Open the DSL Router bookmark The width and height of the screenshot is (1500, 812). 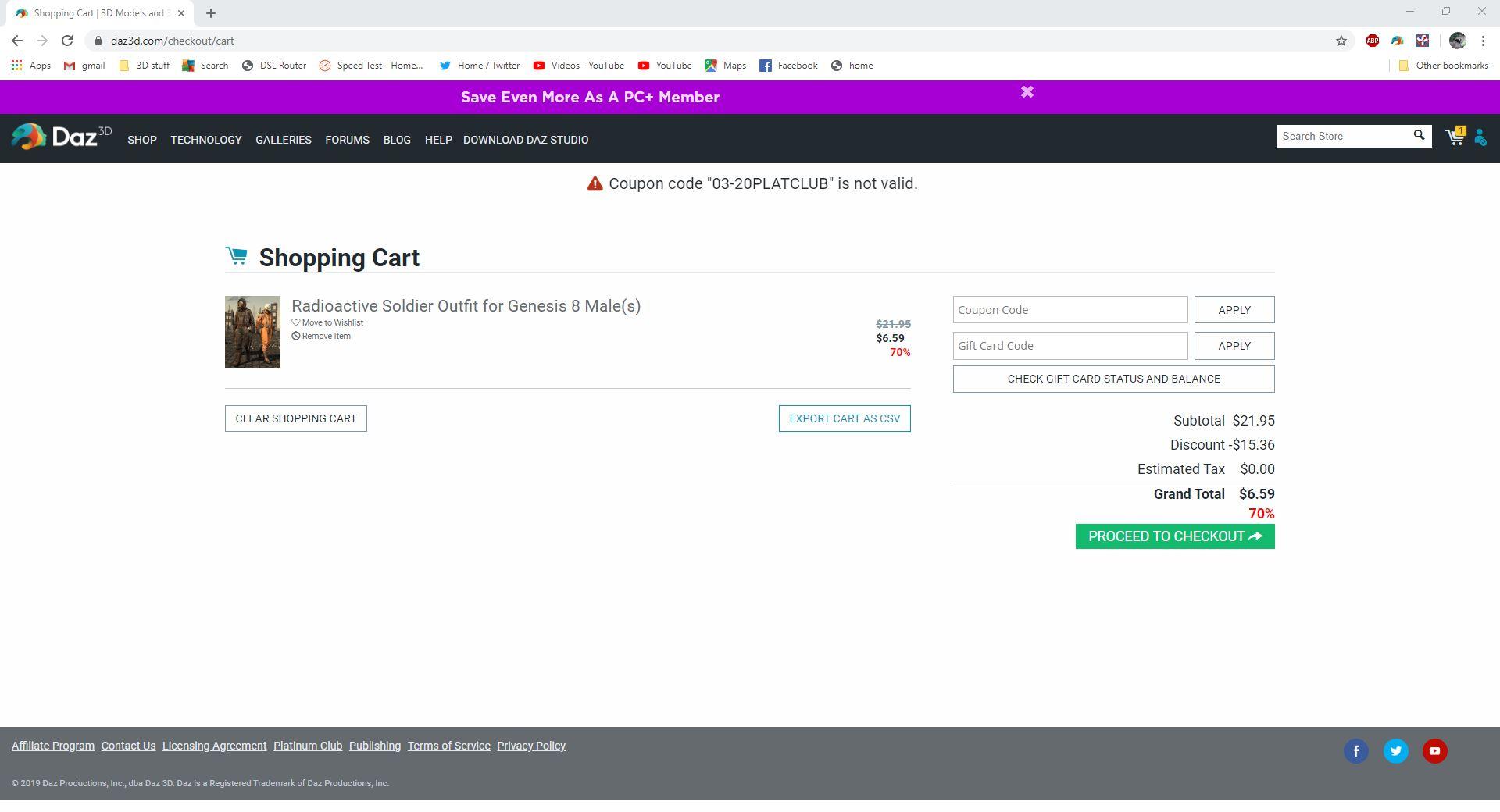(x=274, y=66)
